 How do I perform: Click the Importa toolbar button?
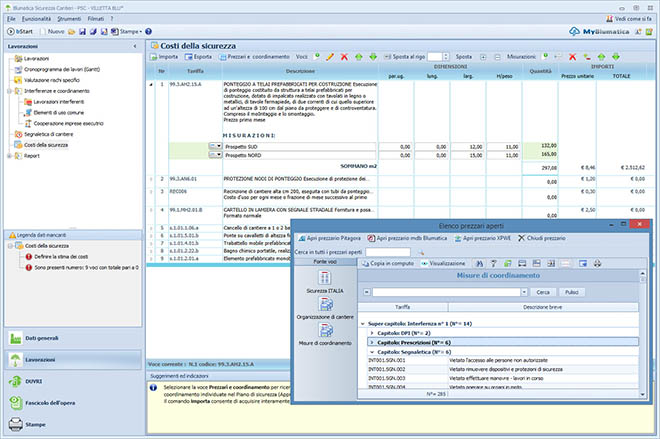pyautogui.click(x=164, y=57)
